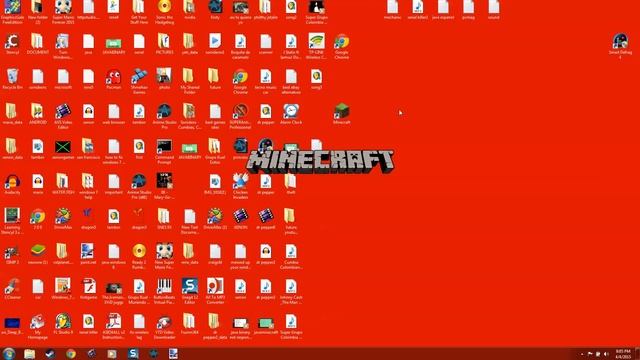
Task: Launch the FL Studio 9 shortcut
Action: click(63, 324)
